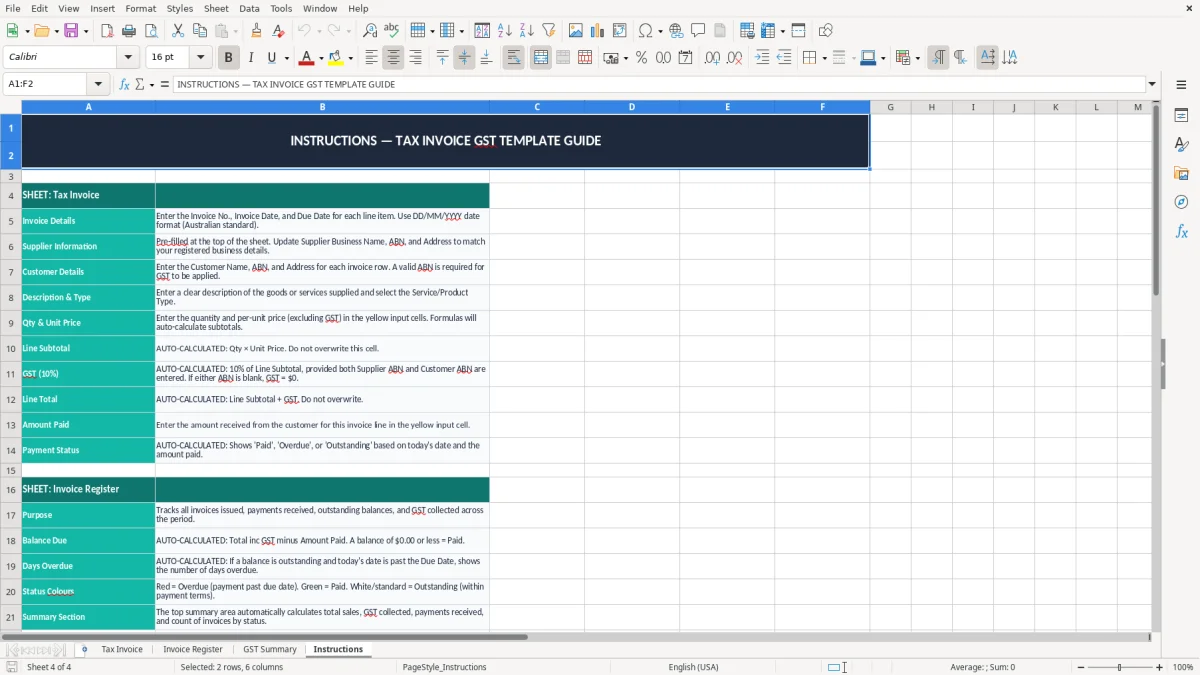Apply the yellow Background Color swatch
Viewport: 1200px width, 675px height.
(337, 58)
